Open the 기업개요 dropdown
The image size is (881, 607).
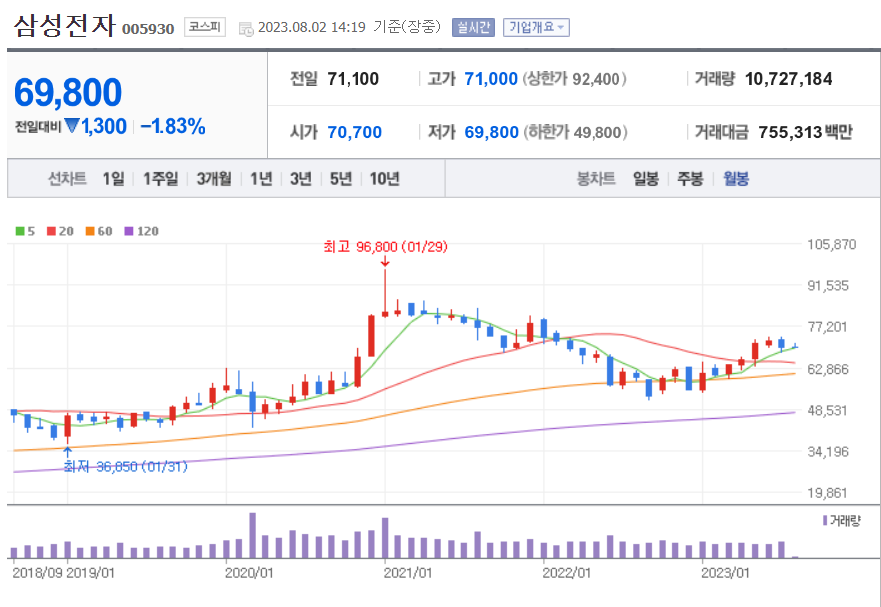point(536,27)
